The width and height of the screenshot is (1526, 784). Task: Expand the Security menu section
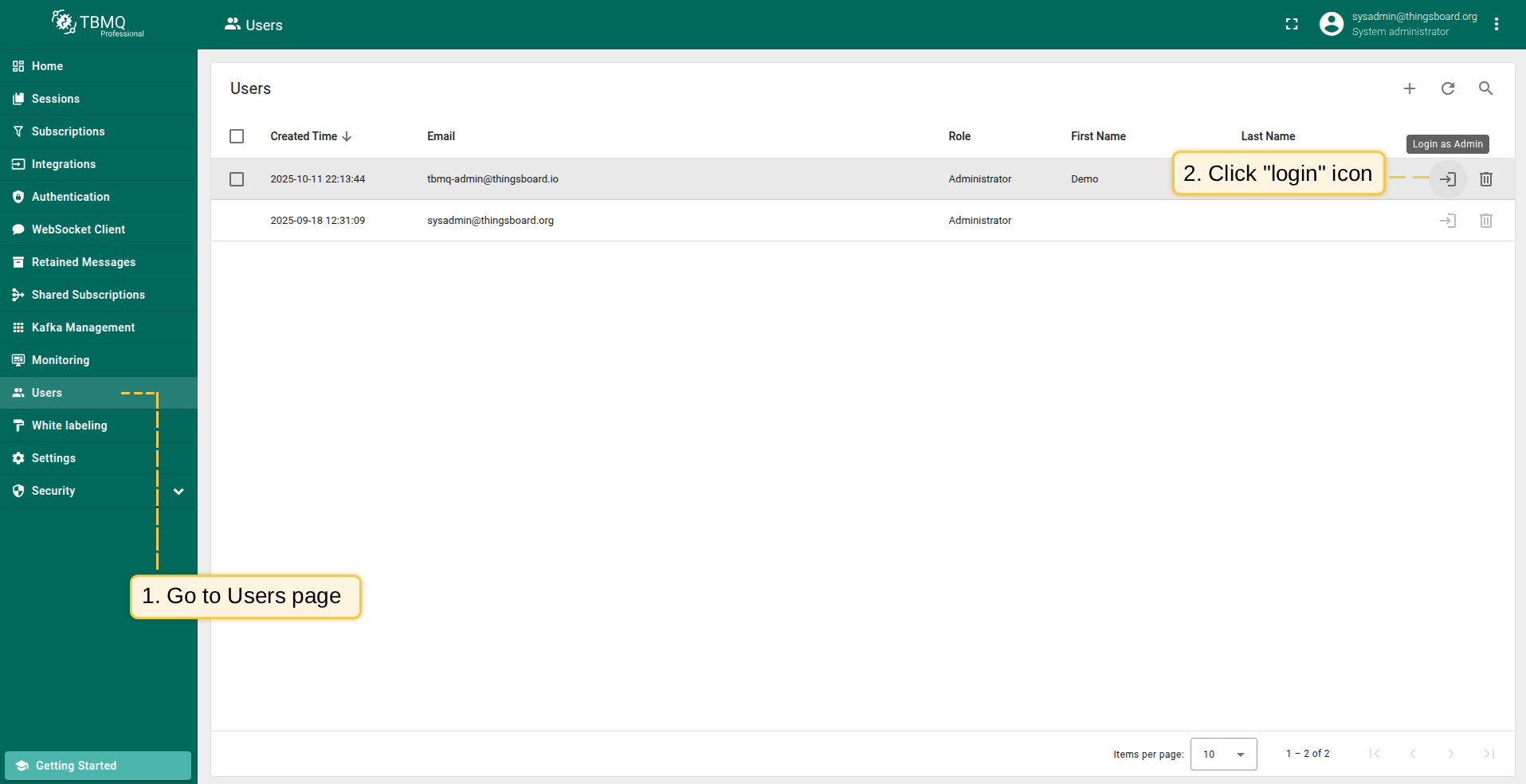(178, 492)
